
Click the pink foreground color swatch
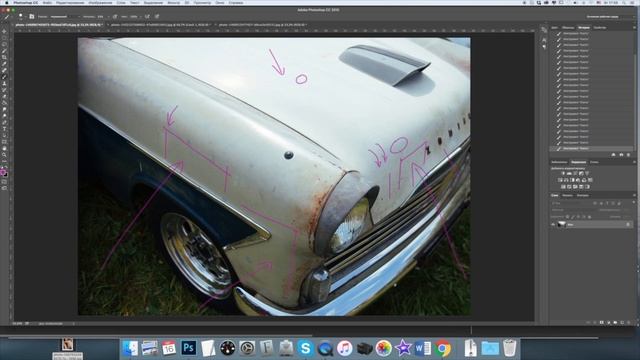point(3,172)
